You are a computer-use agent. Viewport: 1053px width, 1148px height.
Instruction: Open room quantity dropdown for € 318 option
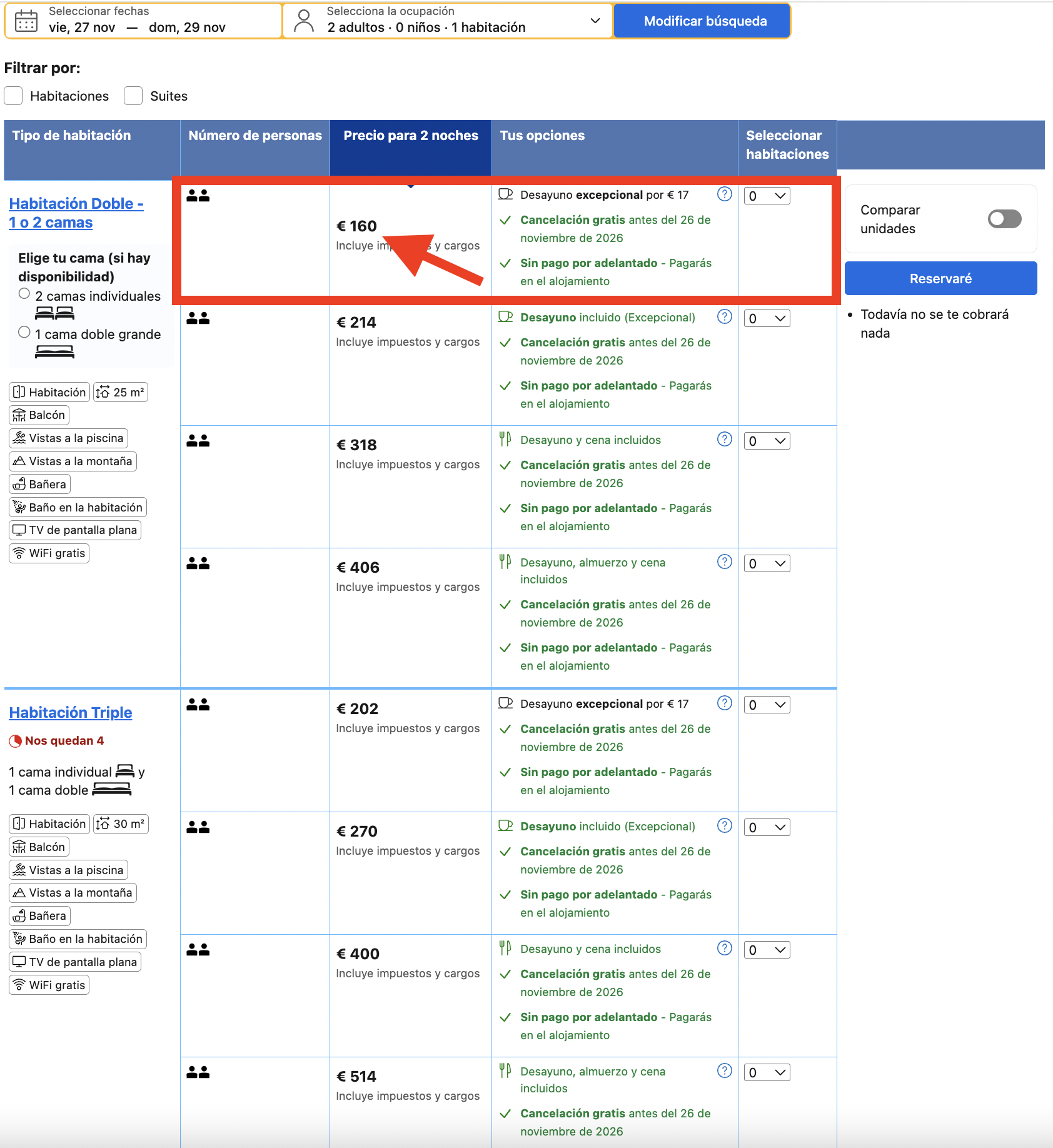767,441
